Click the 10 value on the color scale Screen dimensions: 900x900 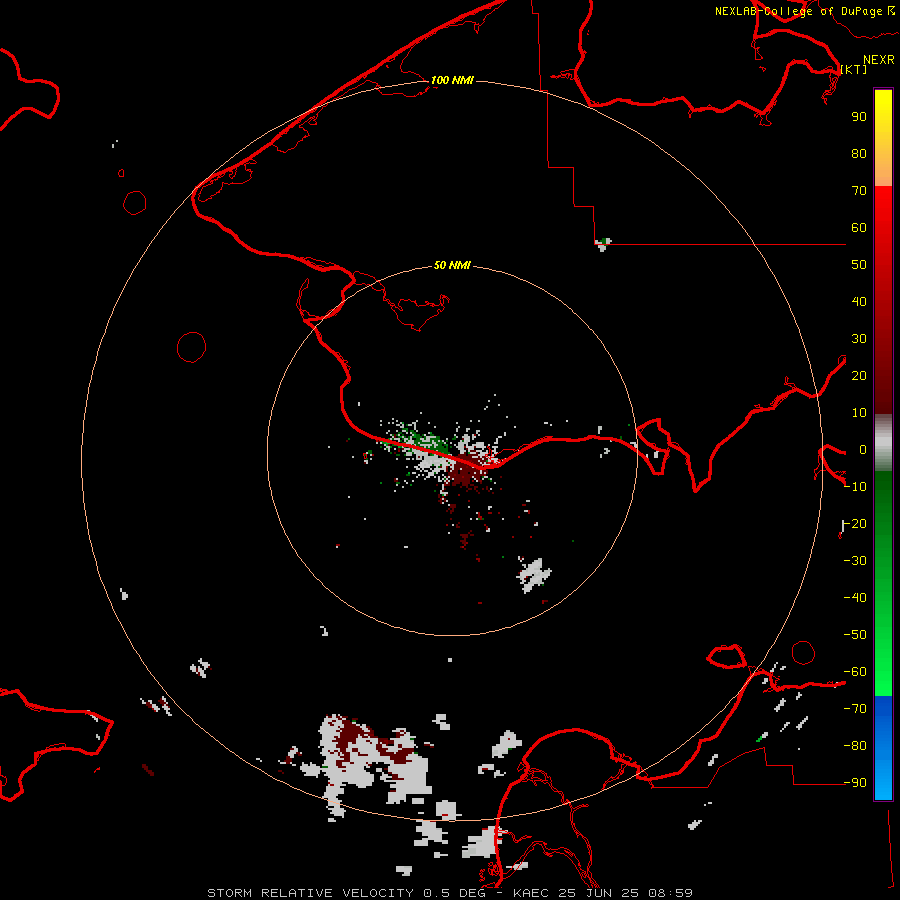pos(859,413)
